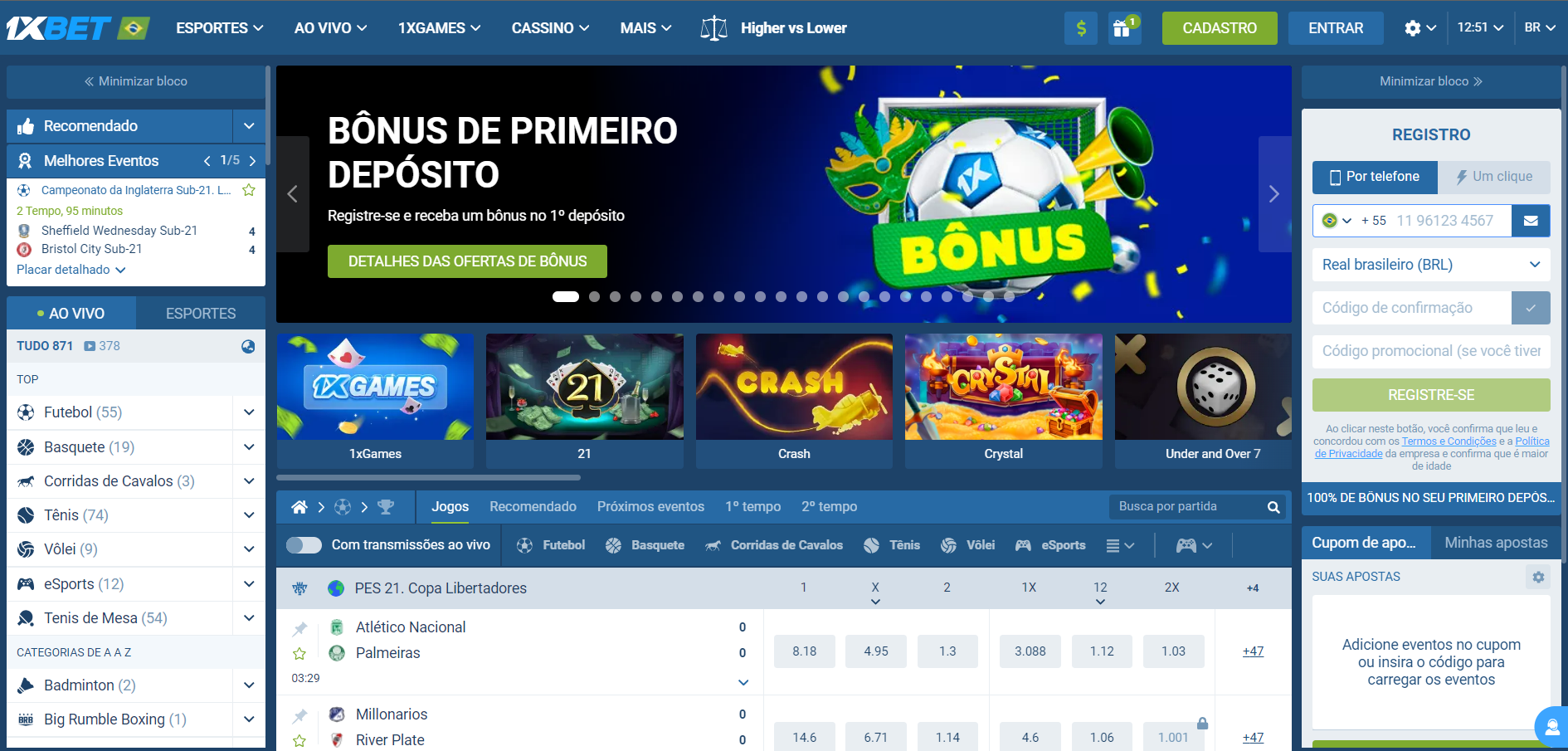Favorite the Atlético Nacional match with star
Screen dimensions: 1568x751
click(x=299, y=654)
